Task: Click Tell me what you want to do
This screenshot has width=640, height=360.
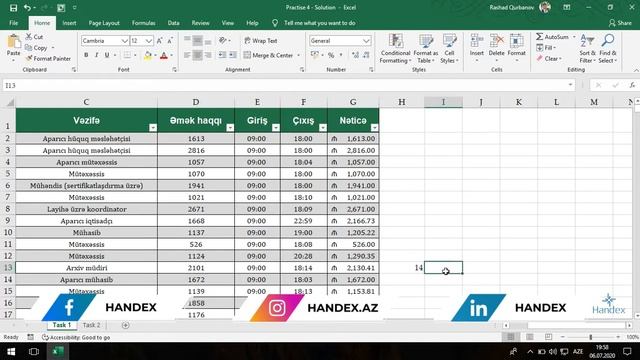Action: click(x=320, y=23)
